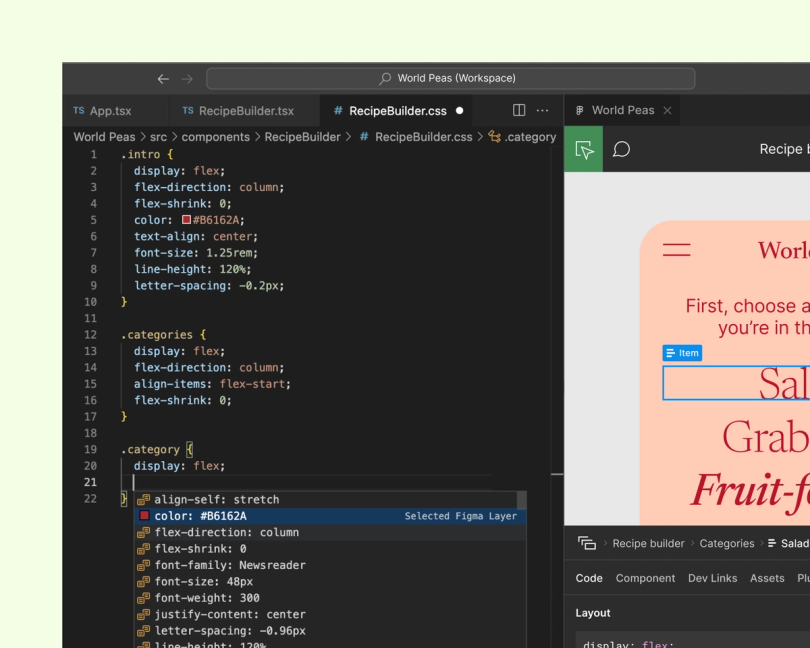Image resolution: width=810 pixels, height=648 pixels.
Task: Switch to the Component tab
Action: click(646, 578)
